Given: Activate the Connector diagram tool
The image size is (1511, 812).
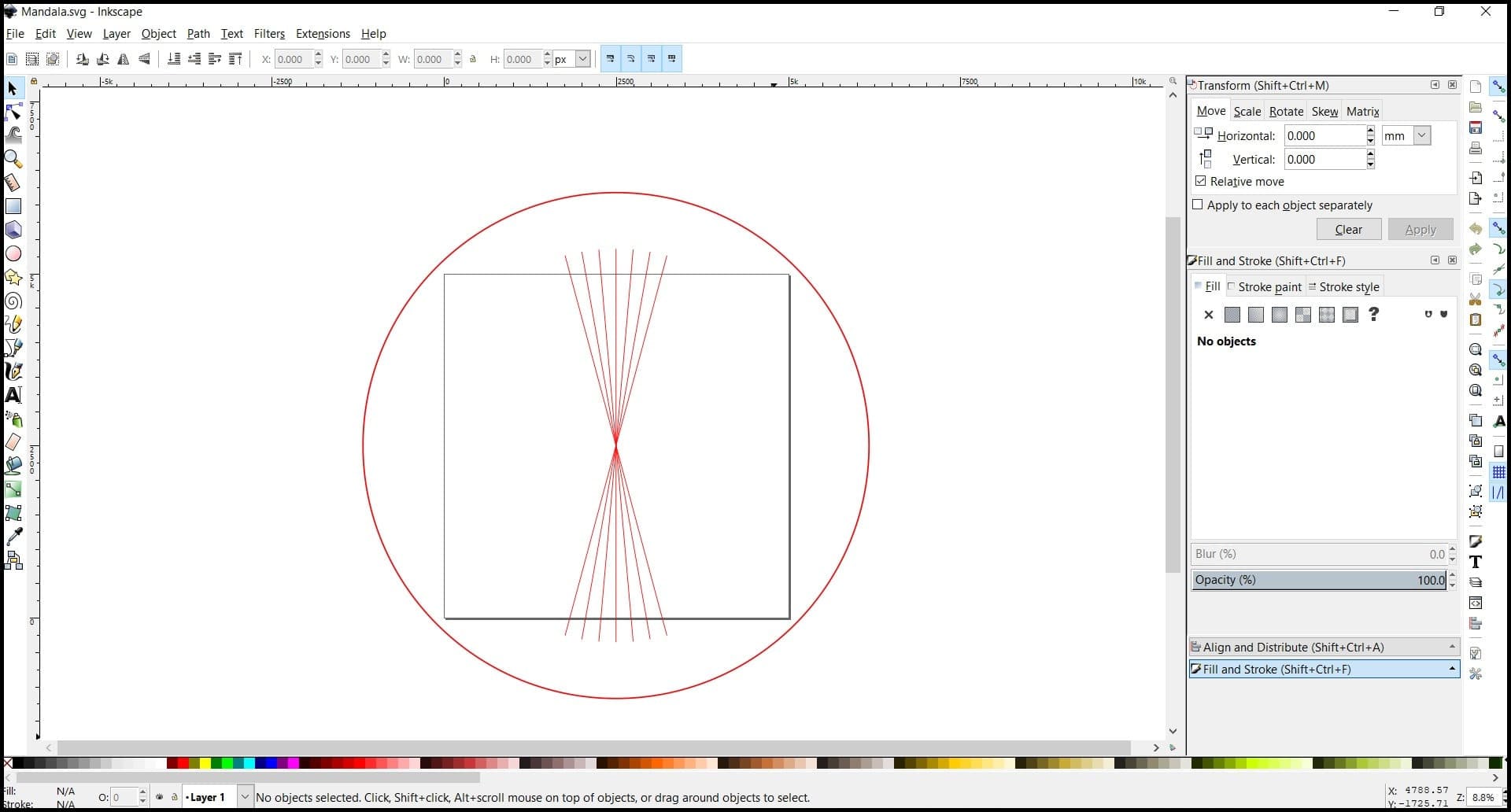Looking at the screenshot, I should 13,560.
